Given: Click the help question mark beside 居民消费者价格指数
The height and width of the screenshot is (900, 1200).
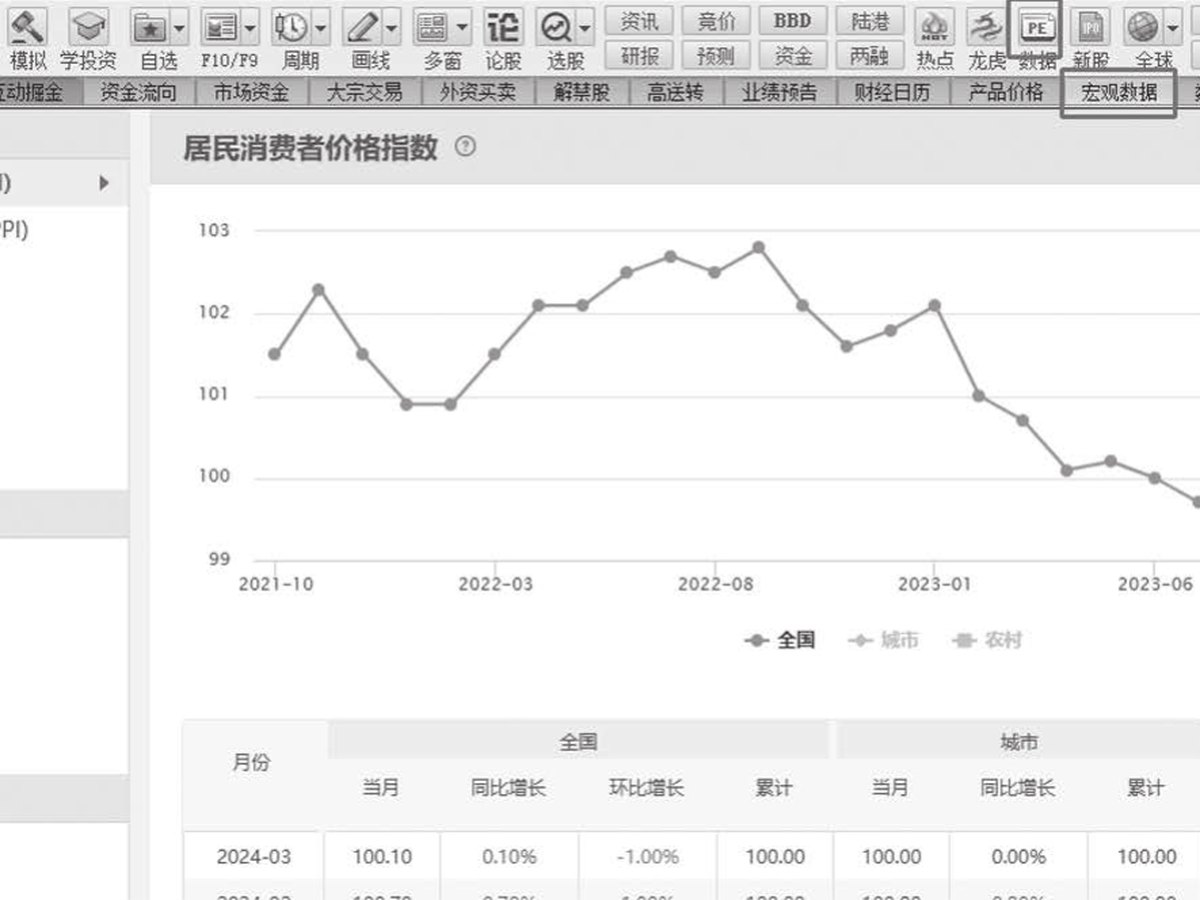Looking at the screenshot, I should tap(465, 147).
